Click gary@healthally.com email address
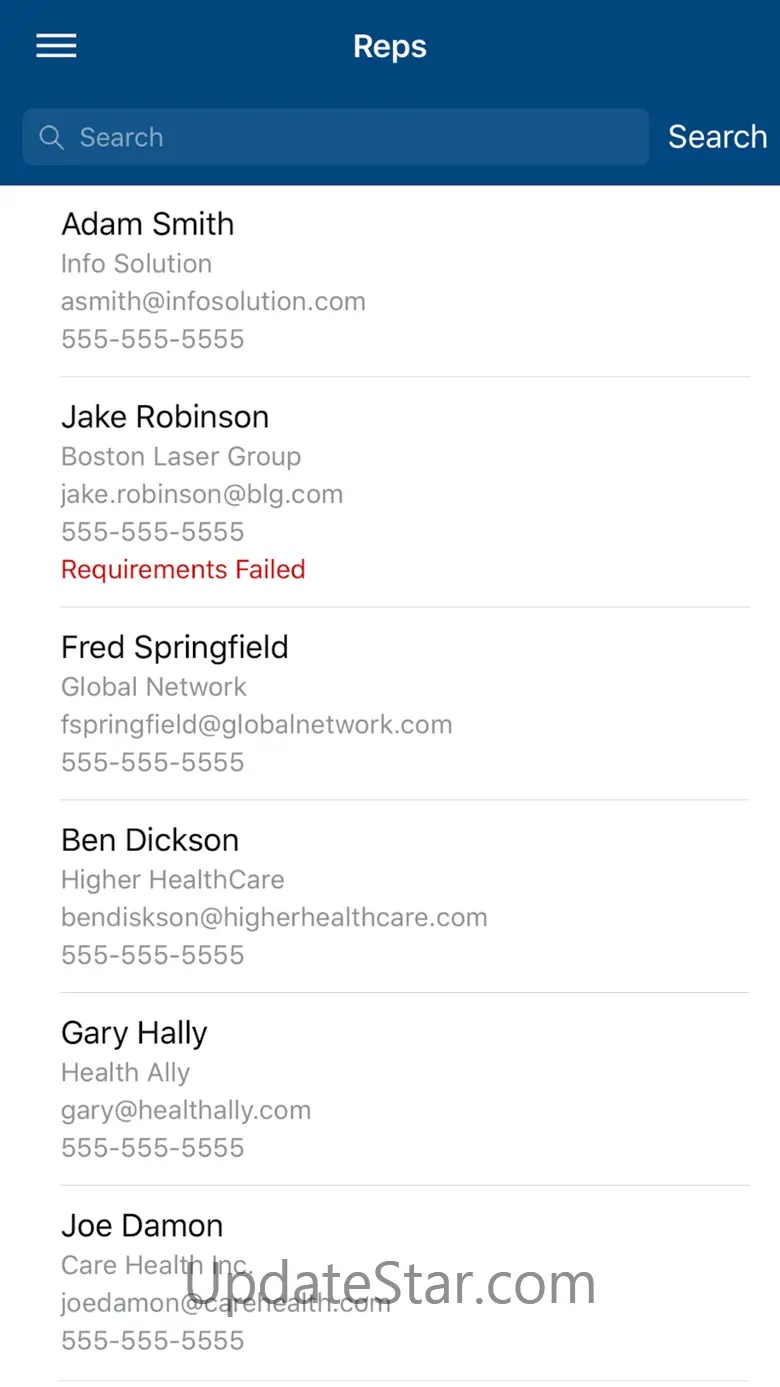Viewport: 780px width, 1387px height. [x=186, y=1110]
